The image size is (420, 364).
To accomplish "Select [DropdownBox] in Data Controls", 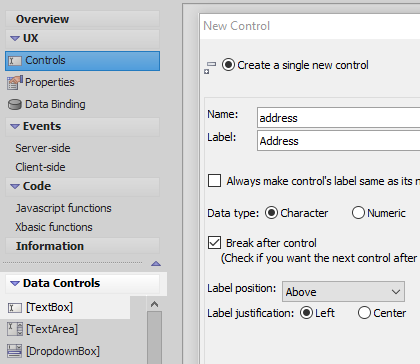I will pos(63,351).
